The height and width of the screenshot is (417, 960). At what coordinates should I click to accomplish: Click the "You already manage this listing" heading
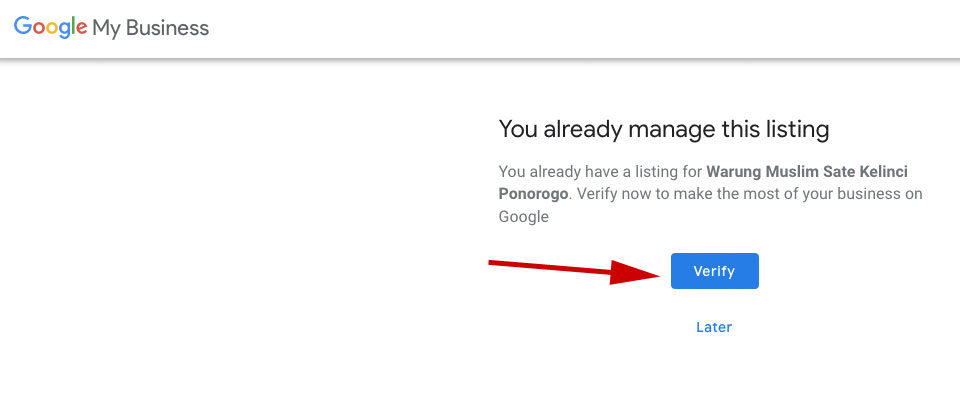[664, 129]
